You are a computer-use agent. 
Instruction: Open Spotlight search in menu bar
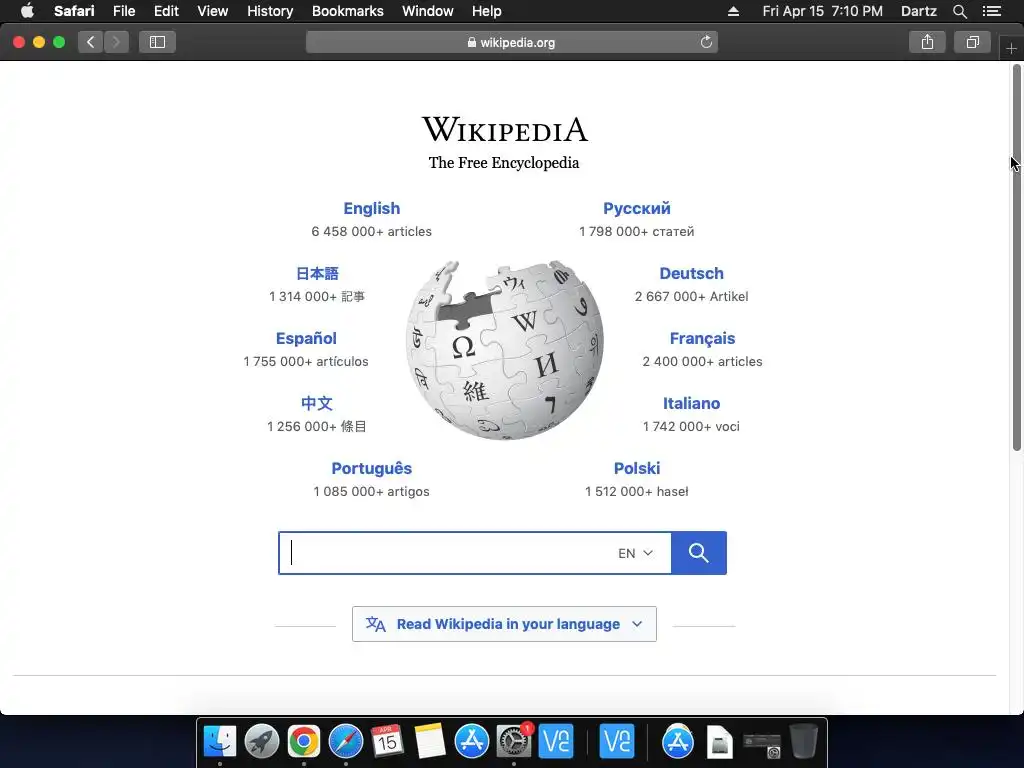pos(959,11)
